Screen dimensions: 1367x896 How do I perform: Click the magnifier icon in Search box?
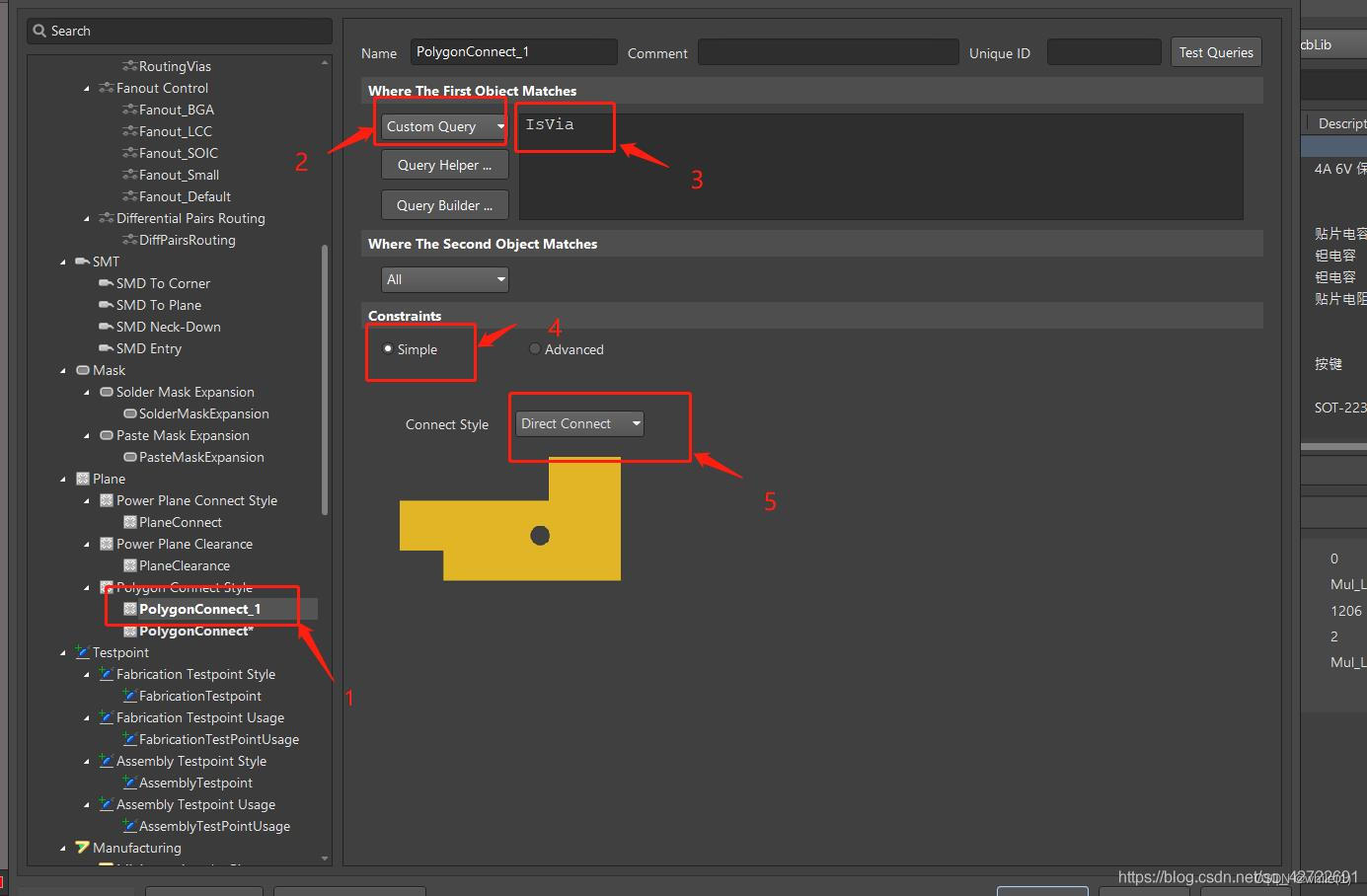(x=39, y=31)
